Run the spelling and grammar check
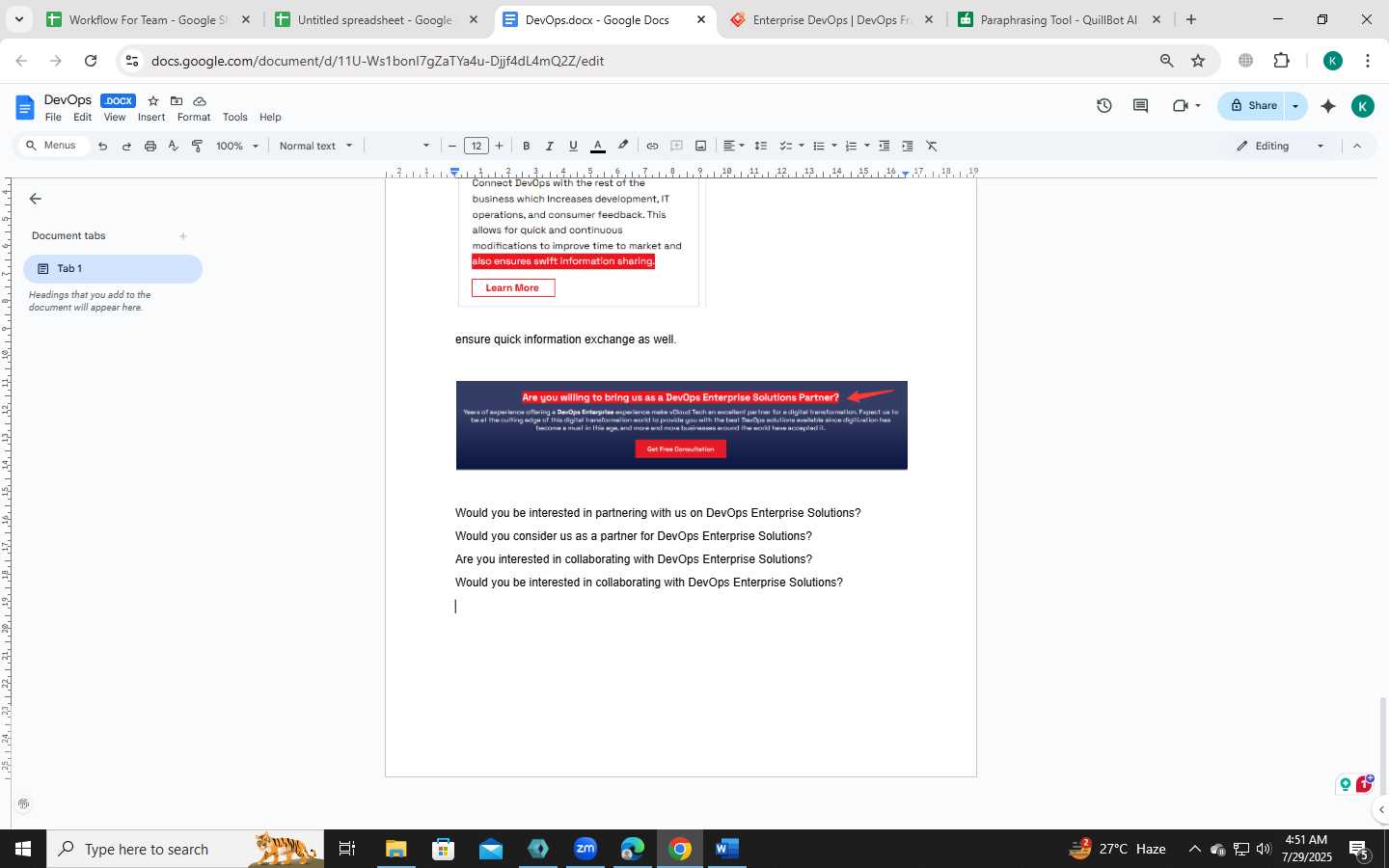 click(x=174, y=146)
